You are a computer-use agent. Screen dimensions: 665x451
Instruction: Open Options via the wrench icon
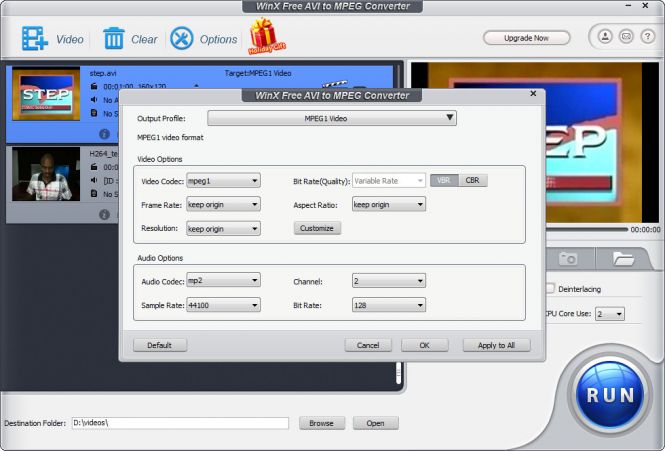[x=181, y=39]
